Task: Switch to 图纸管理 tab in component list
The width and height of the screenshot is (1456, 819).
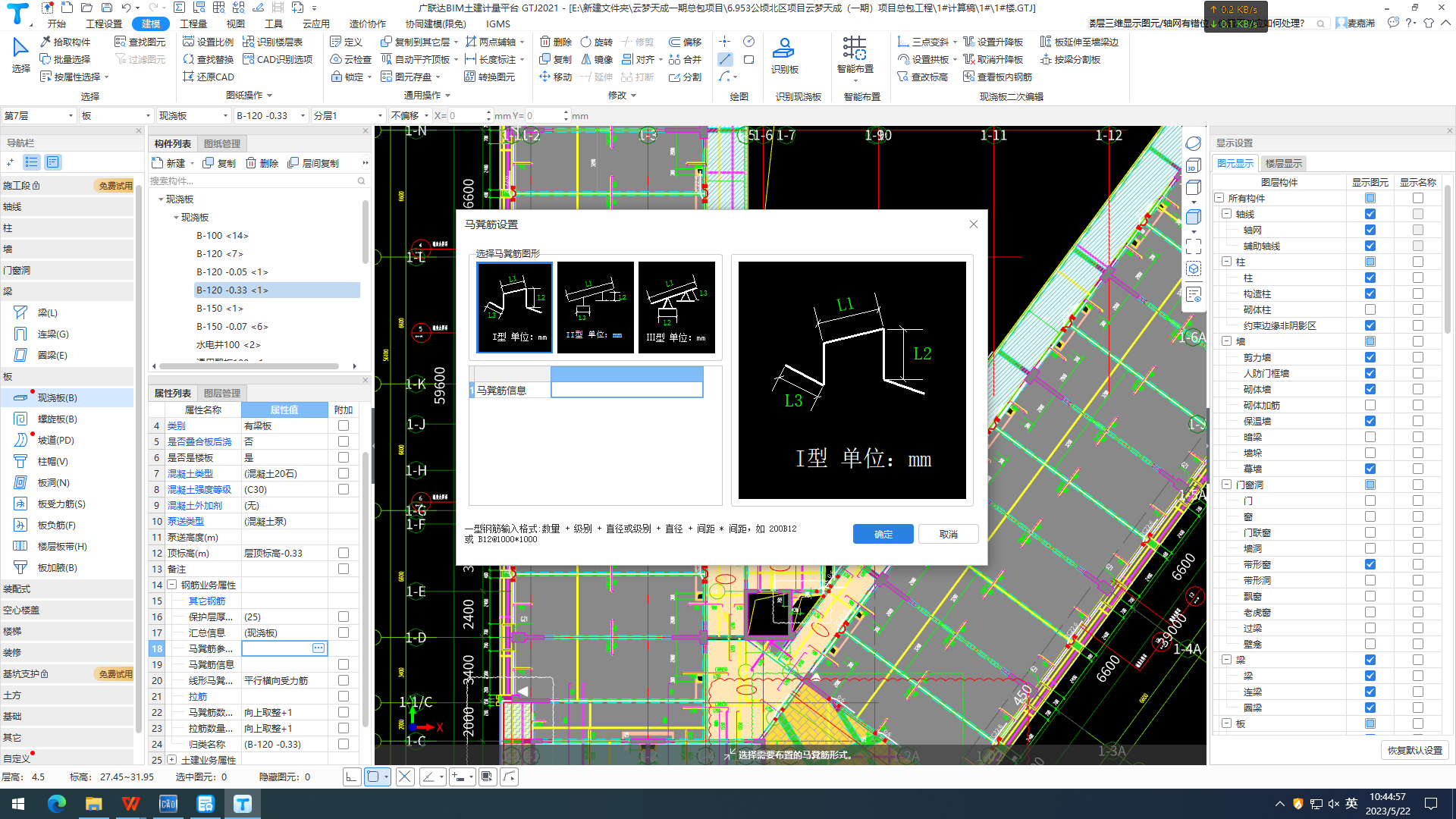Action: point(222,143)
